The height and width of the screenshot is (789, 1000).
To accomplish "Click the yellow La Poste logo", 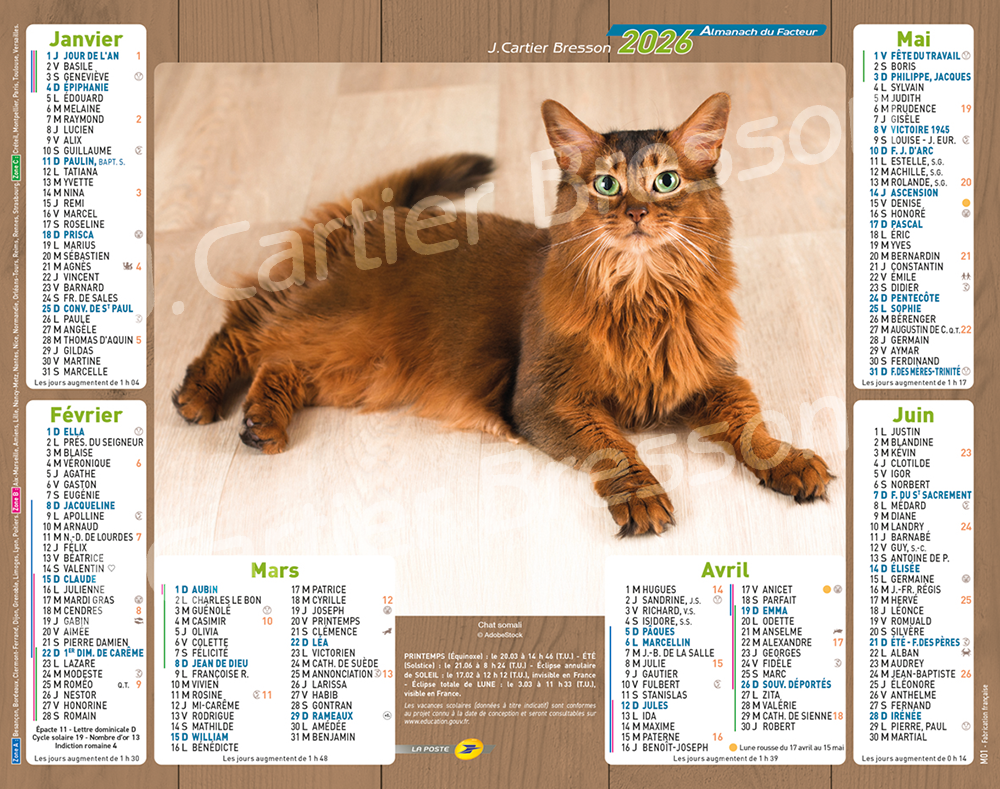I will pos(466,749).
